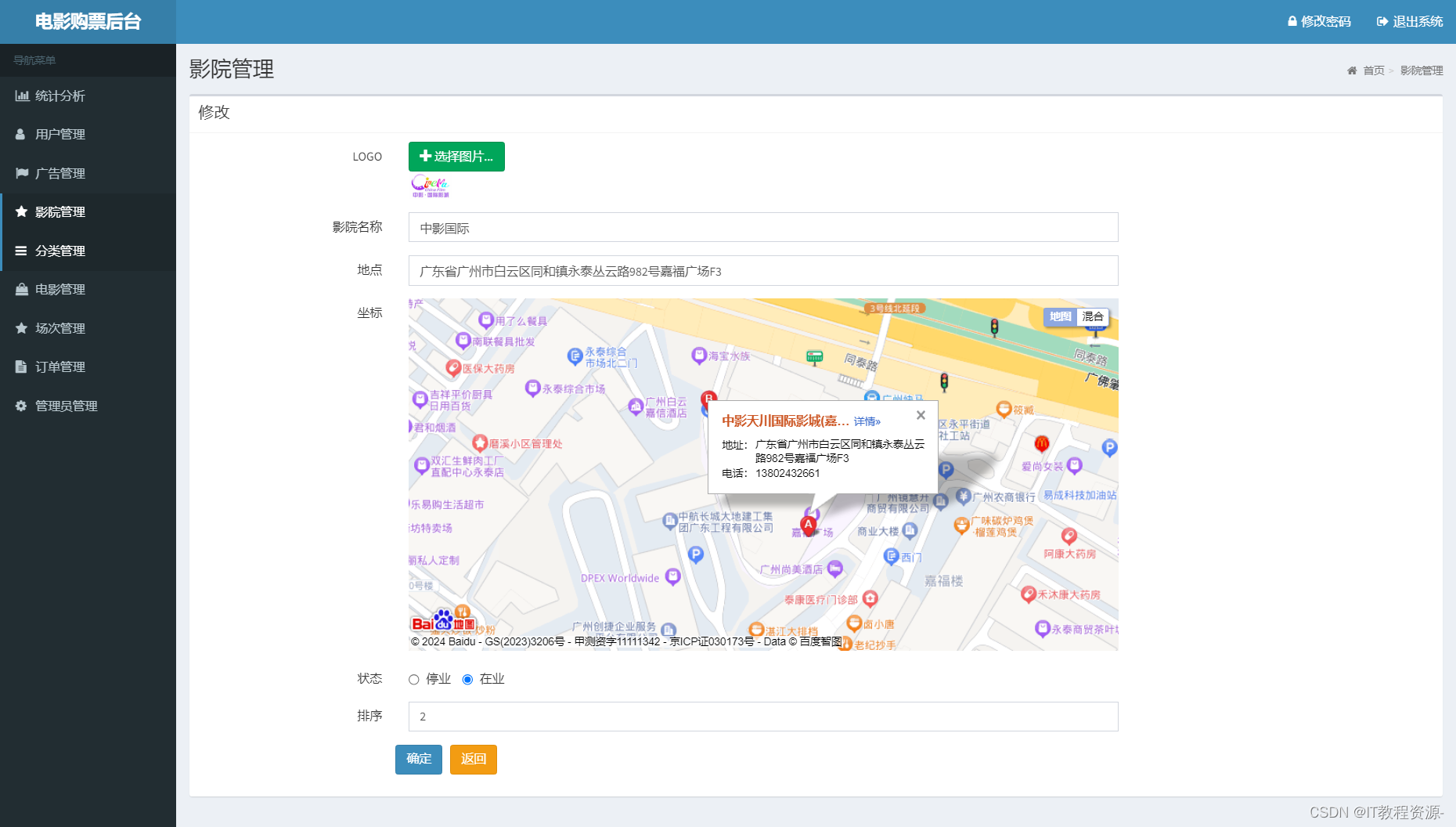Select the 停业 status radio button
1456x827 pixels.
(414, 679)
